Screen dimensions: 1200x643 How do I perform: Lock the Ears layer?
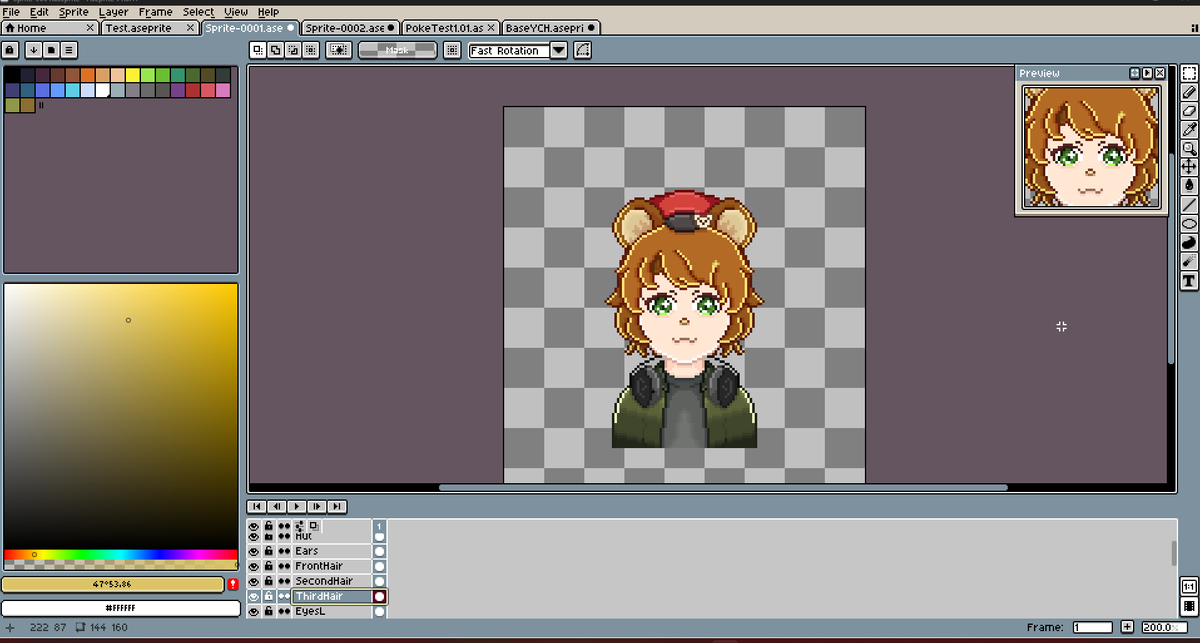pos(269,551)
